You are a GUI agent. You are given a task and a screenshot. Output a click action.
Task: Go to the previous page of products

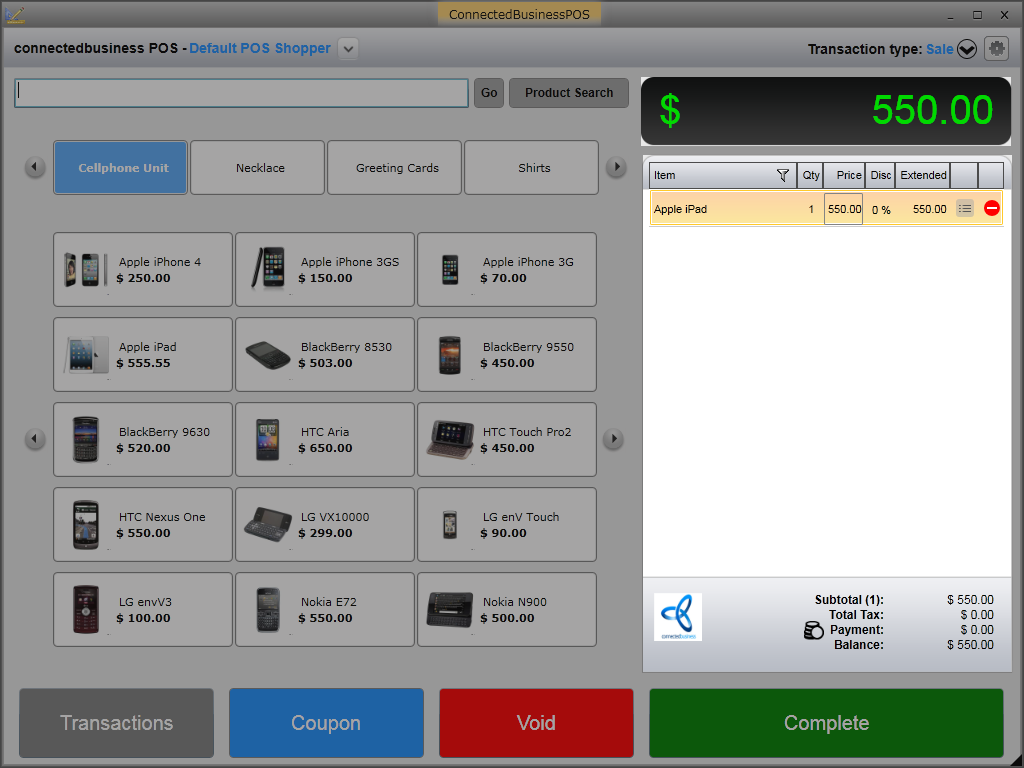(35, 439)
